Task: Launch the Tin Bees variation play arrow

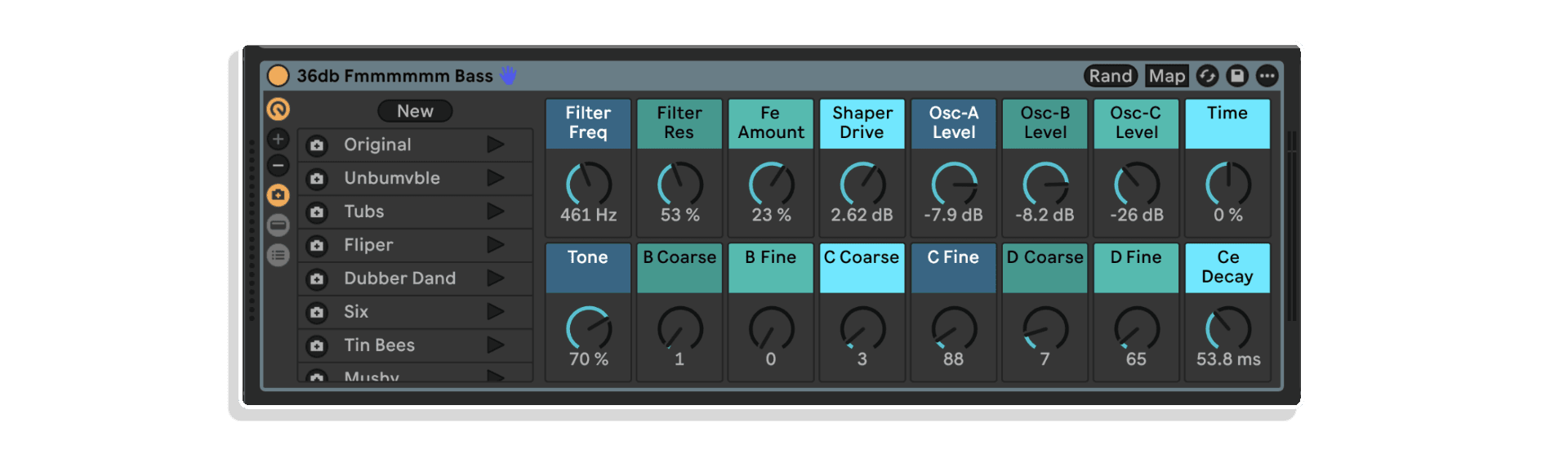Action: (x=496, y=345)
